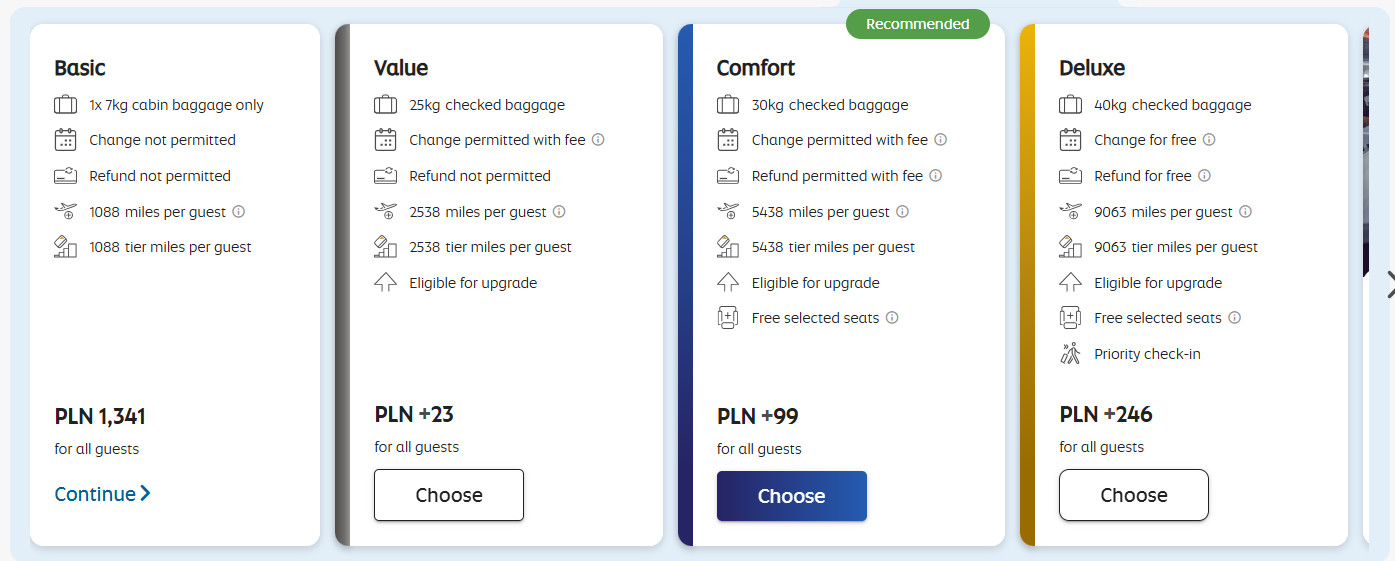Open info for Comfort change with fee
This screenshot has width=1395, height=561.
point(941,140)
